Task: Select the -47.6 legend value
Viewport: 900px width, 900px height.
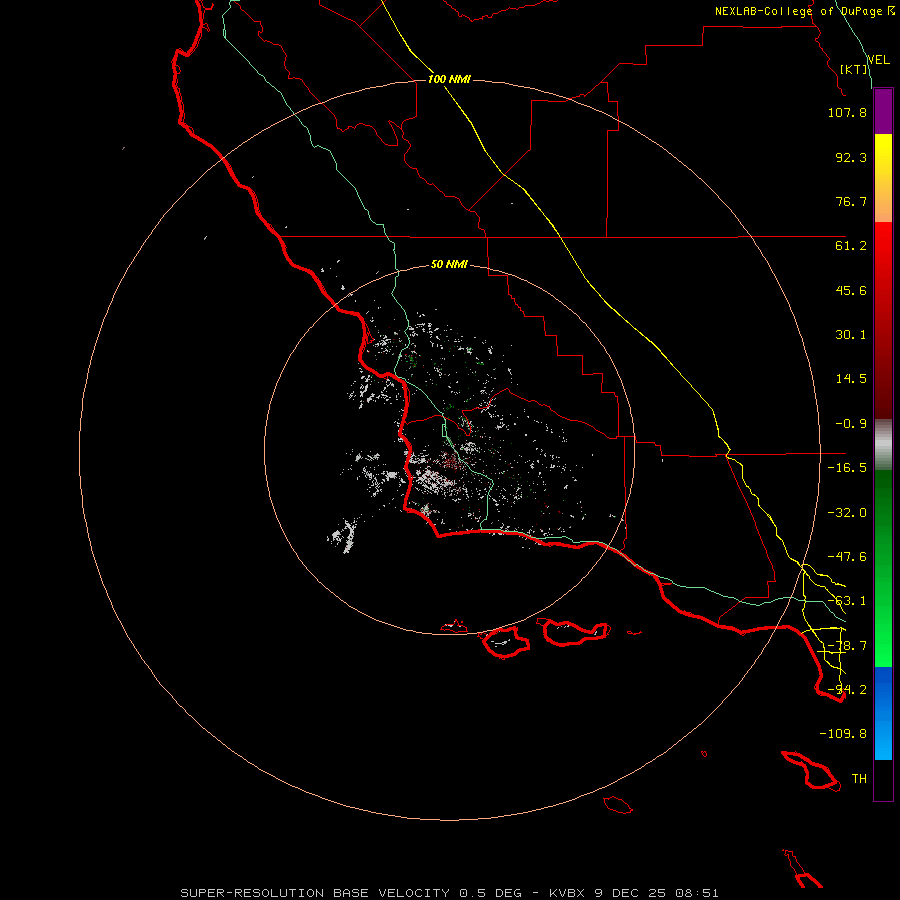Action: [x=847, y=557]
